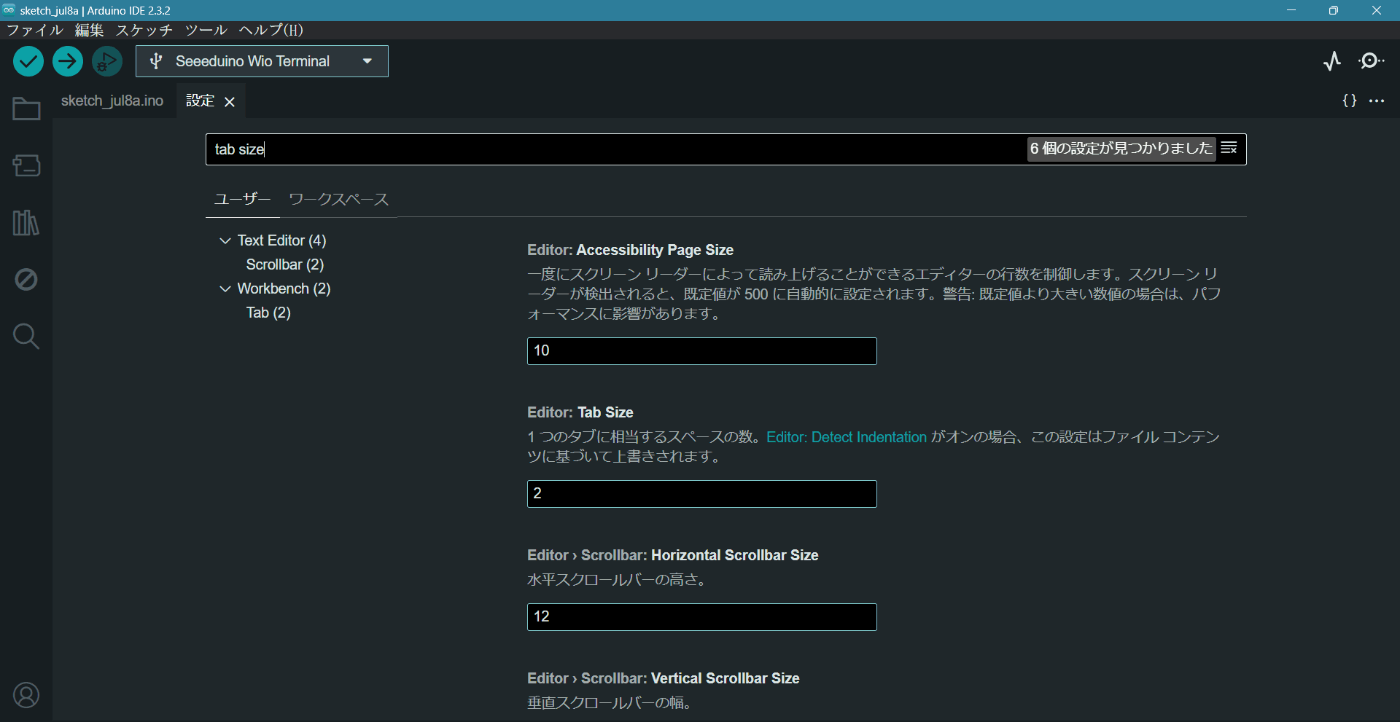
Task: Open the editor more actions ellipsis
Action: [1377, 101]
